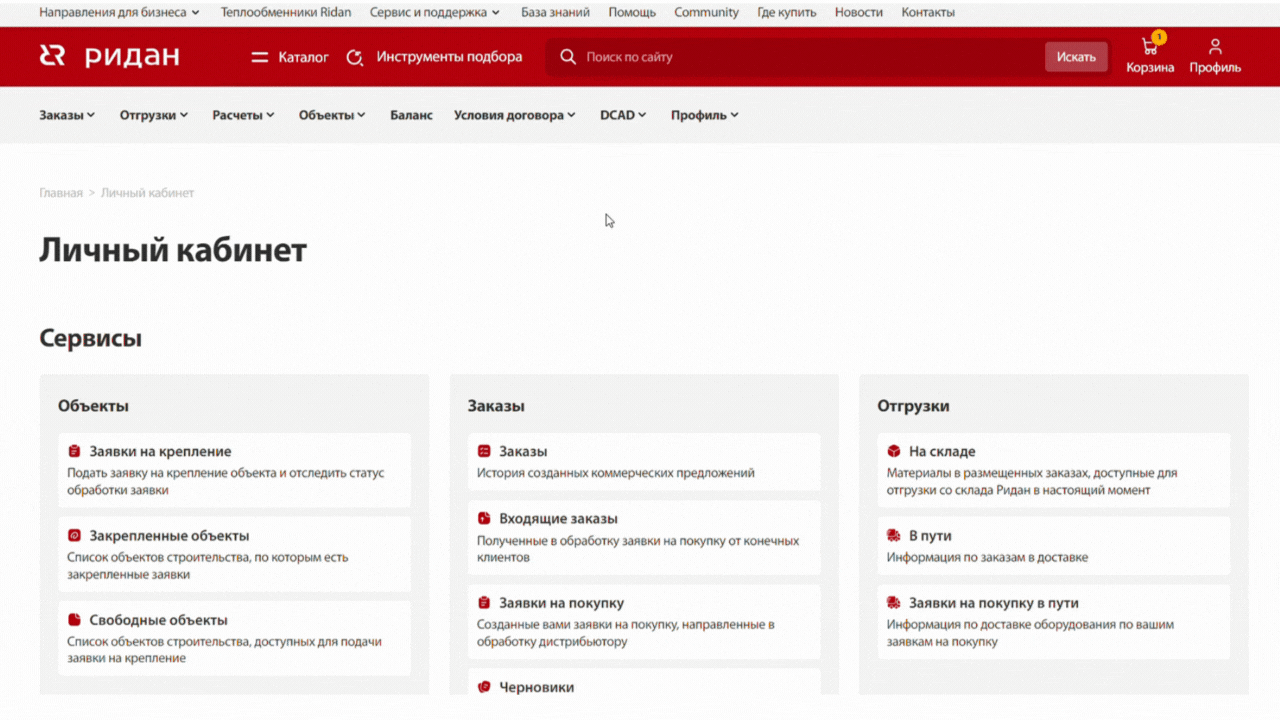Click the icon next to Заявки на крепление

tap(75, 451)
